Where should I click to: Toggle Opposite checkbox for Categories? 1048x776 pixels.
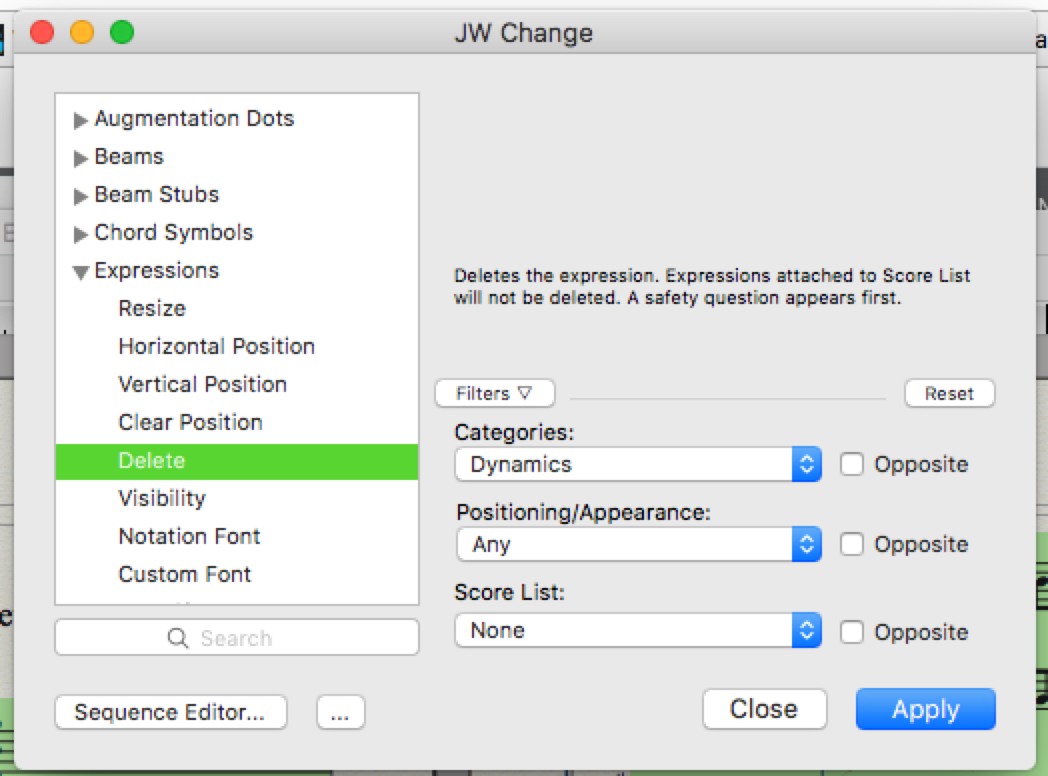(852, 464)
